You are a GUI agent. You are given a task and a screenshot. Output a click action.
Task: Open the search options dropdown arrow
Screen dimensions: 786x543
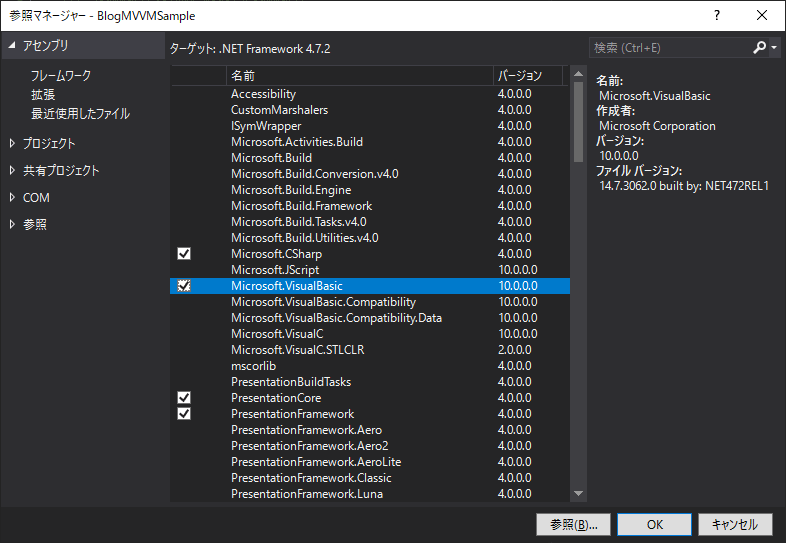(x=774, y=48)
